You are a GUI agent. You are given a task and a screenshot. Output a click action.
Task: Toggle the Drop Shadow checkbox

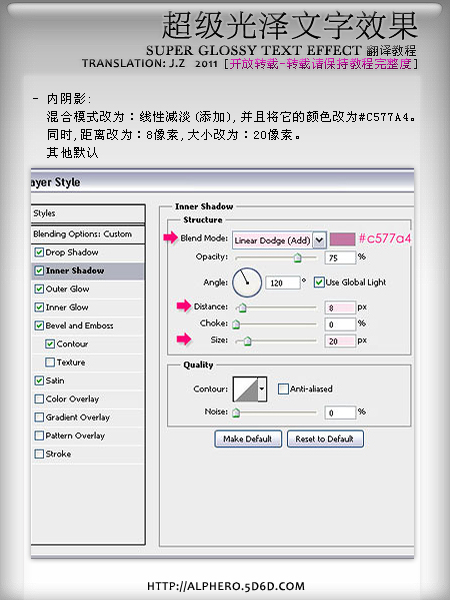(x=39, y=252)
